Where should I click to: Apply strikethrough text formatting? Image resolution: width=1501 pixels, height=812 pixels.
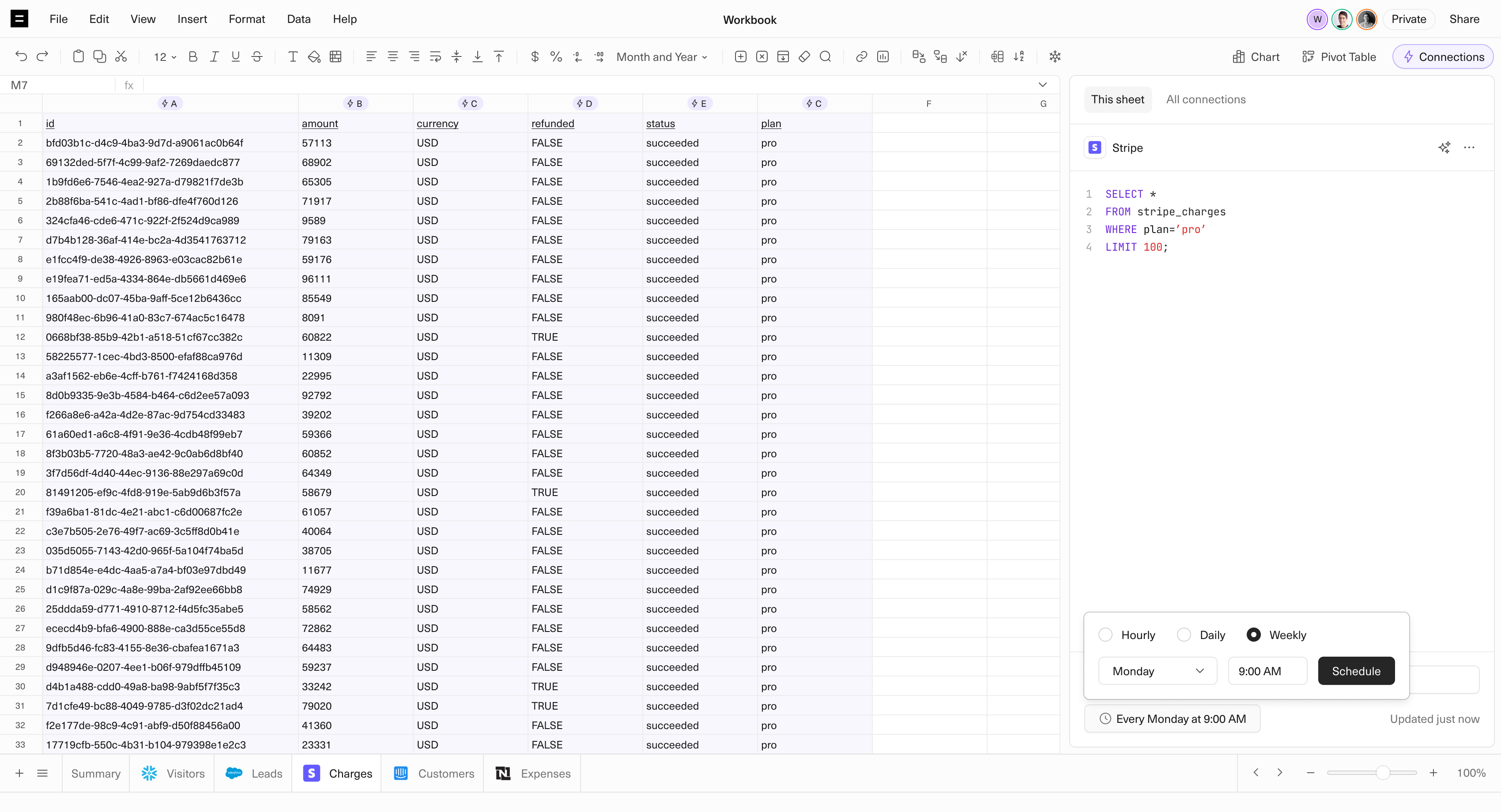pos(257,56)
